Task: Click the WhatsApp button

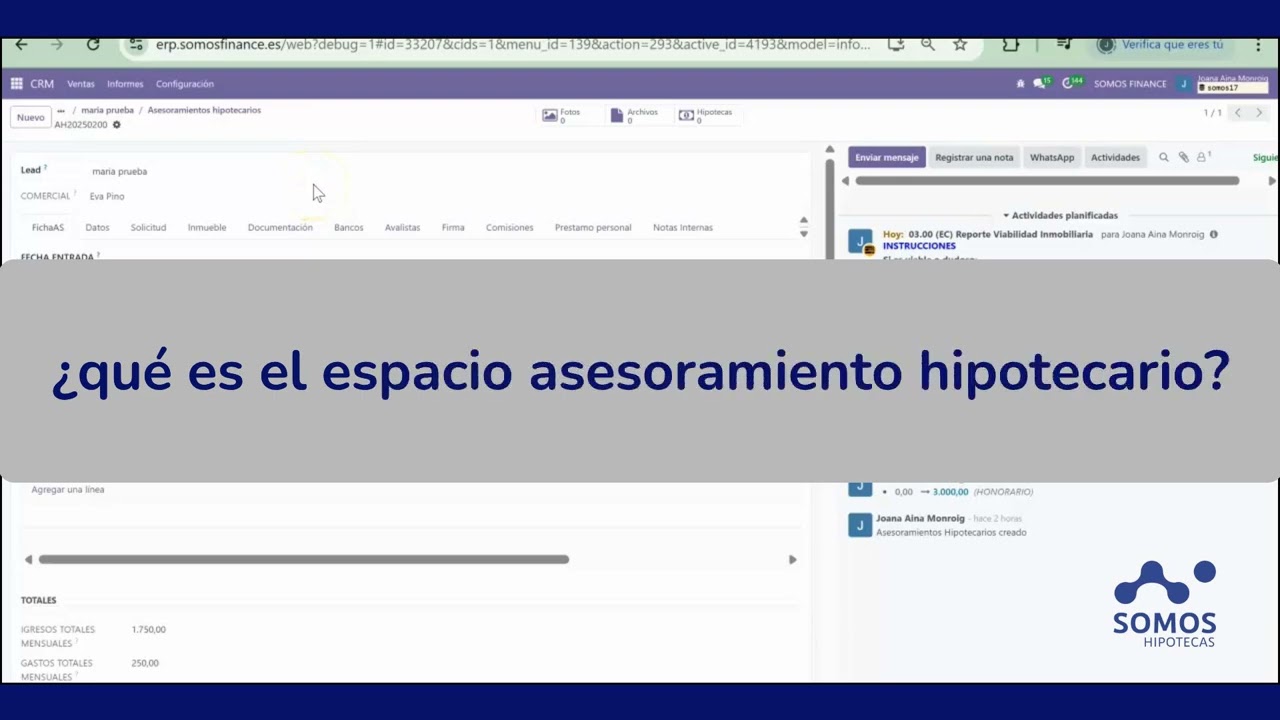Action: coord(1052,157)
